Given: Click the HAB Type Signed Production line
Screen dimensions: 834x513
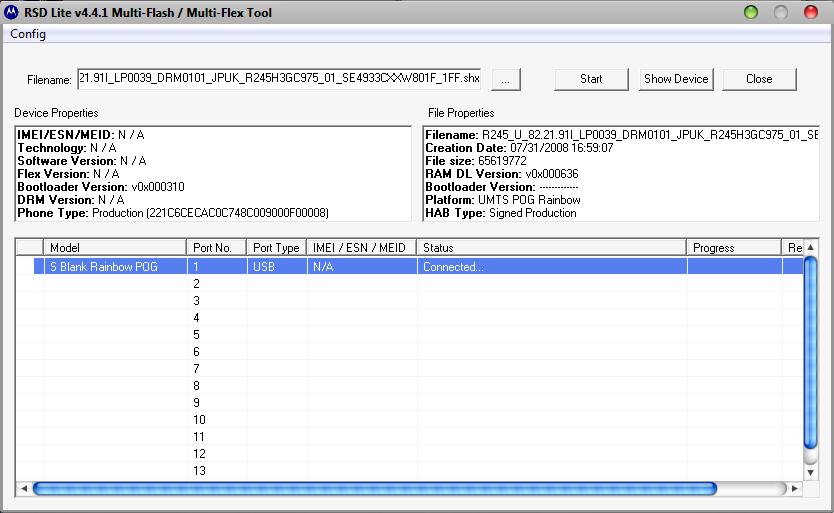Looking at the screenshot, I should click(x=501, y=213).
